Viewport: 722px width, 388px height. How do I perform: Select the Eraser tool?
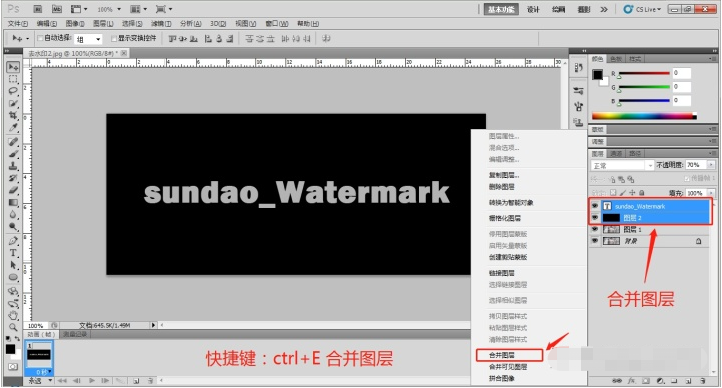(13, 190)
